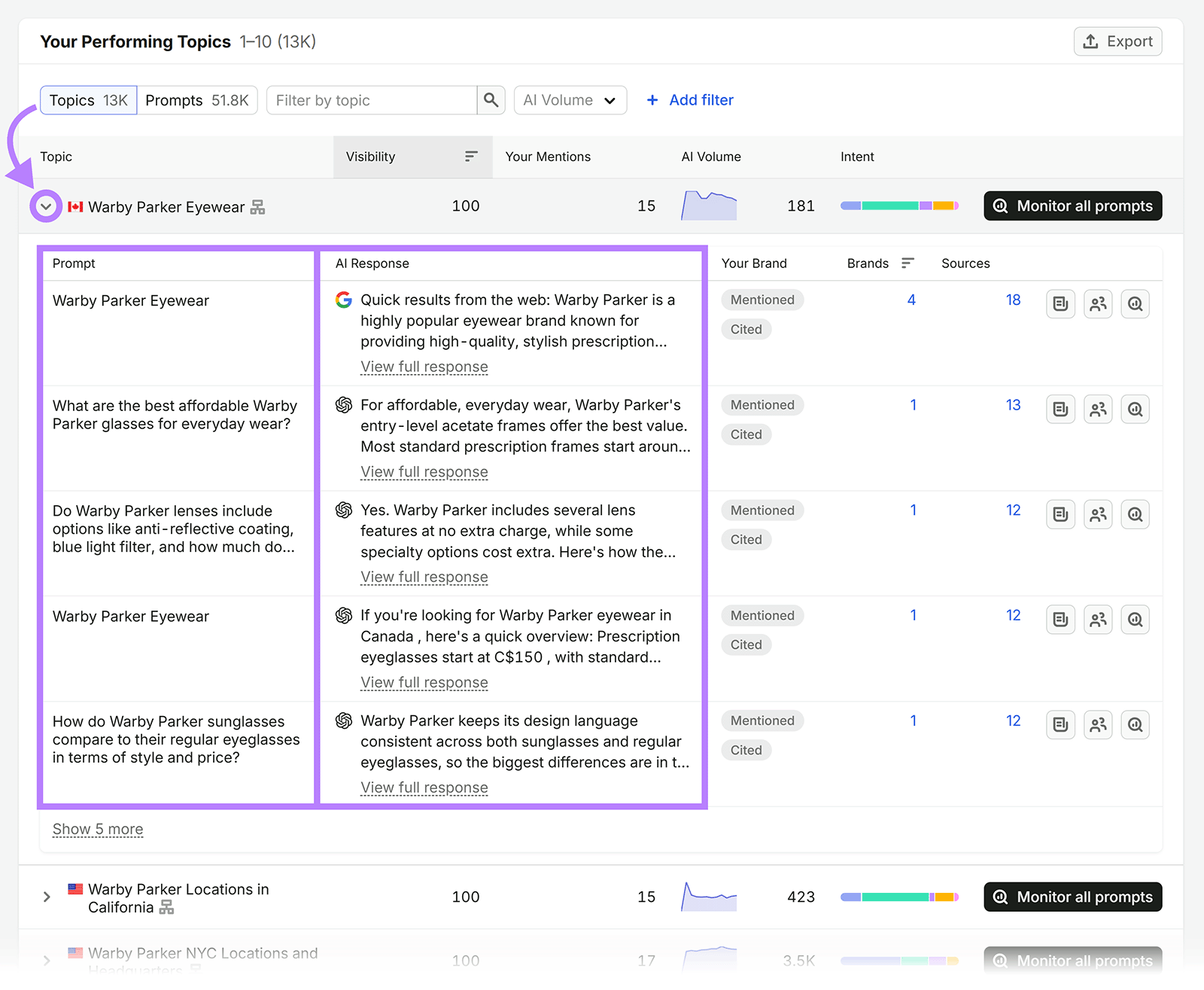Click the Your Mentions column header
This screenshot has width=1204, height=990.
coord(548,157)
